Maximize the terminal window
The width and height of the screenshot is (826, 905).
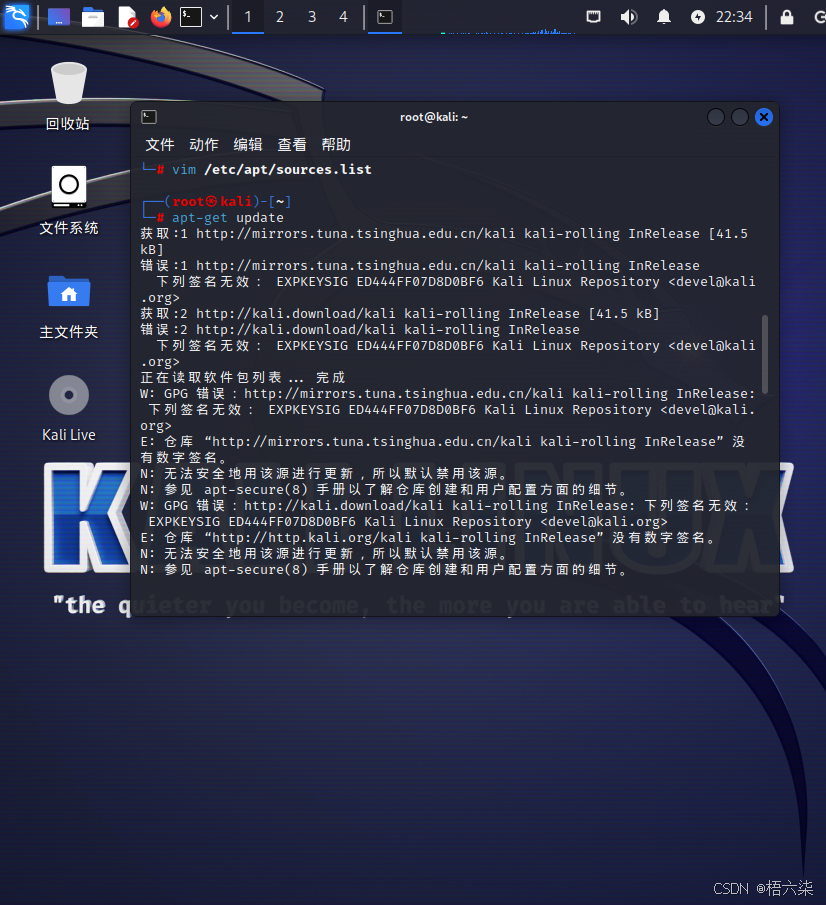click(x=740, y=117)
